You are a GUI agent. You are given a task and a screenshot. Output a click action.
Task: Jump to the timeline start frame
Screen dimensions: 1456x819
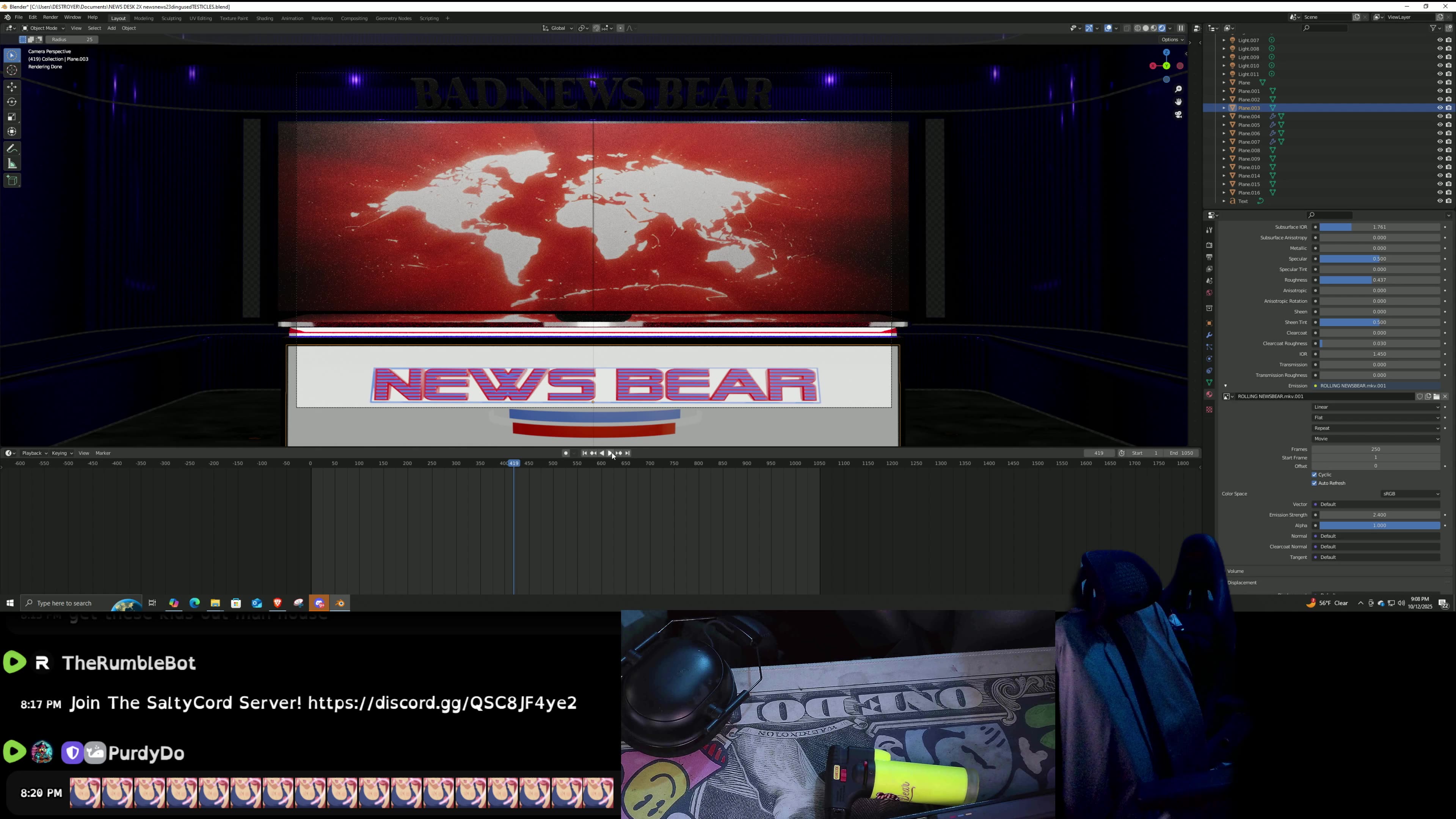coord(584,453)
